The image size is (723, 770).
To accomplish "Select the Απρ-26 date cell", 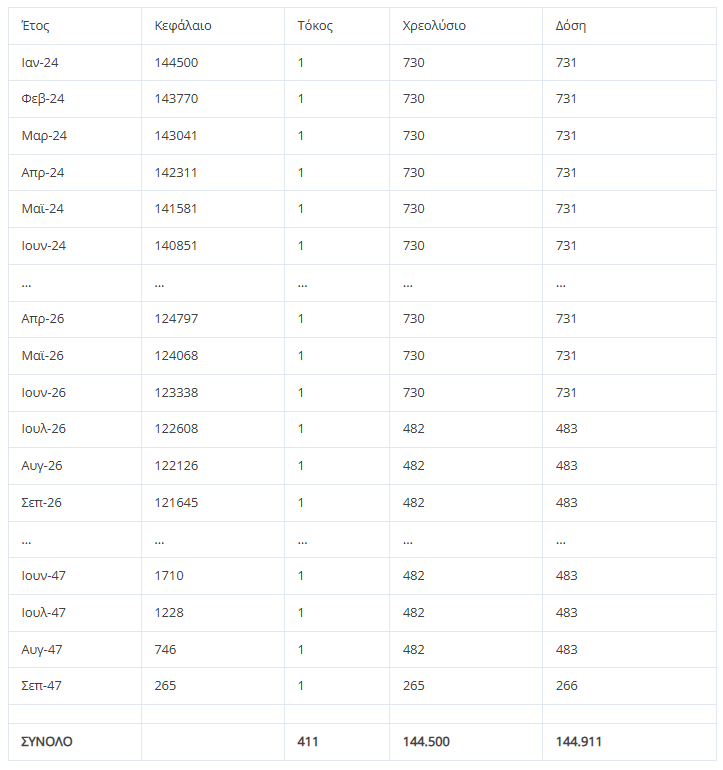I will click(42, 319).
